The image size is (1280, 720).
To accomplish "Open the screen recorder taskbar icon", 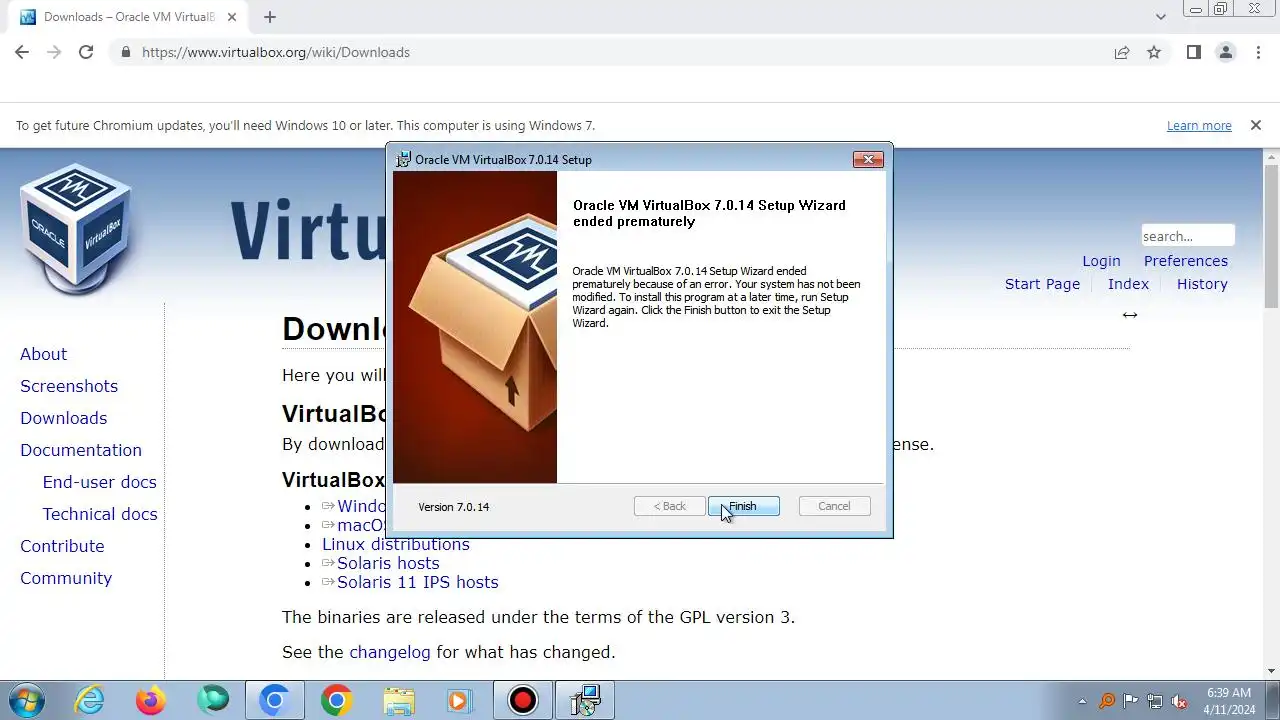I will (522, 700).
